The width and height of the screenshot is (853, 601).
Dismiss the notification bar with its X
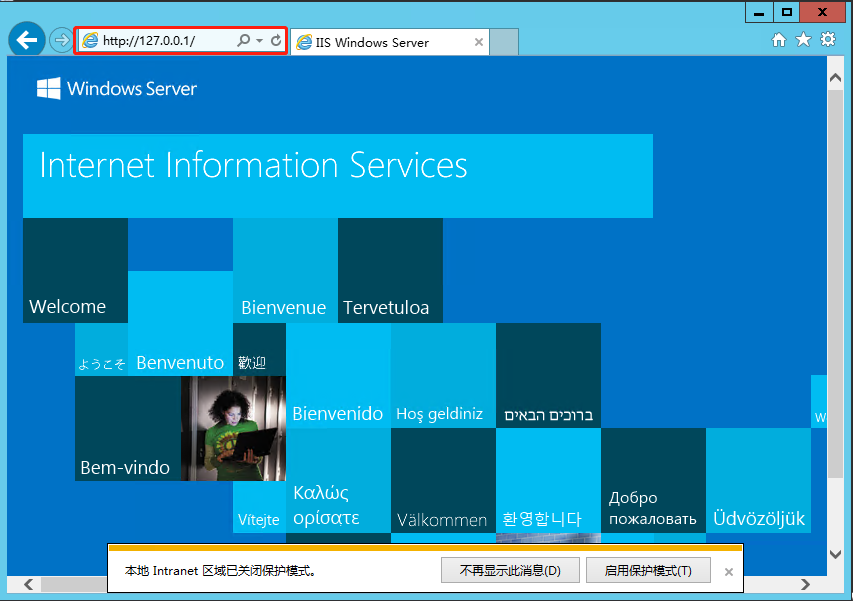729,572
